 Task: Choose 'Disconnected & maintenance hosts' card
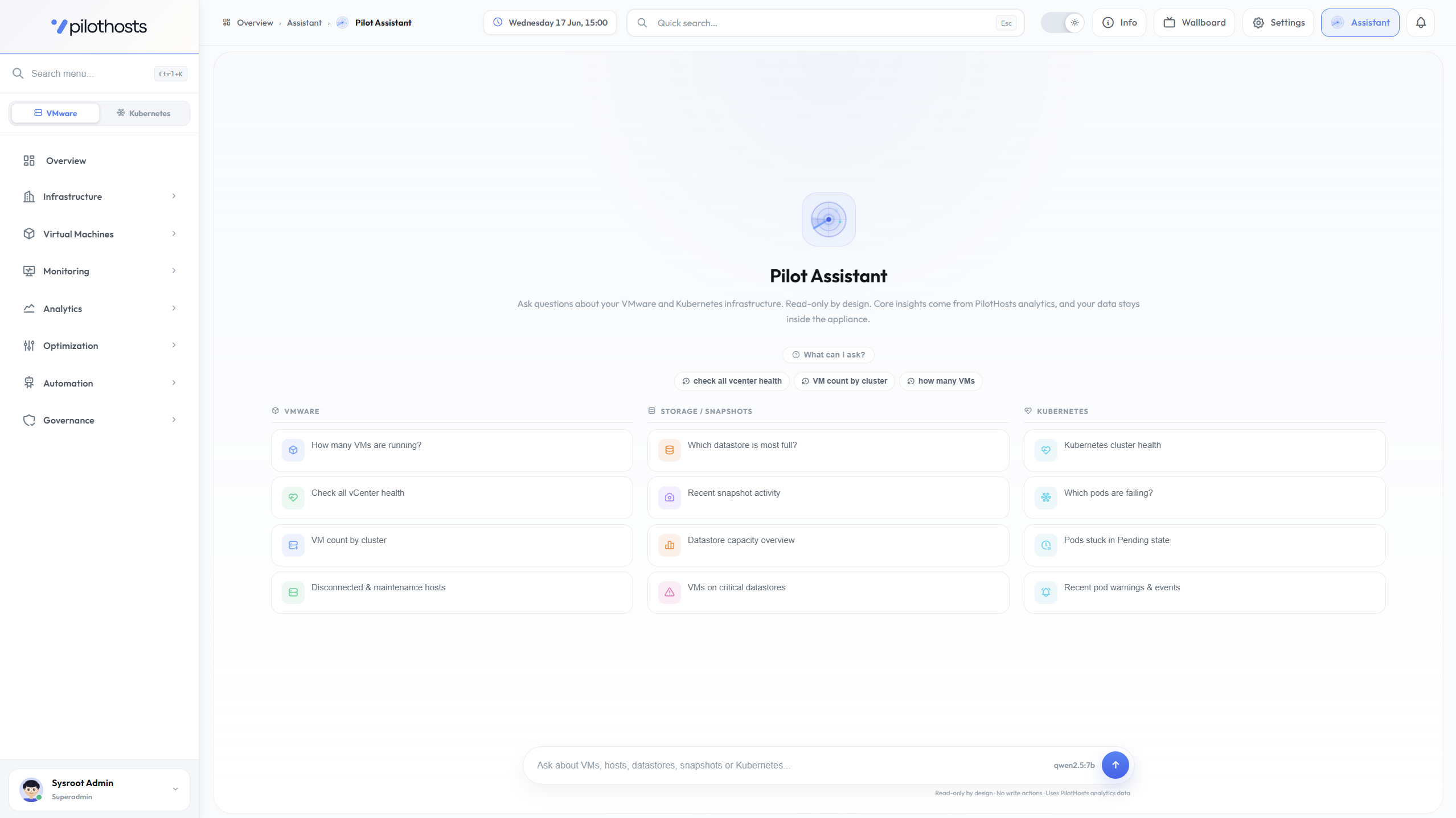click(452, 593)
